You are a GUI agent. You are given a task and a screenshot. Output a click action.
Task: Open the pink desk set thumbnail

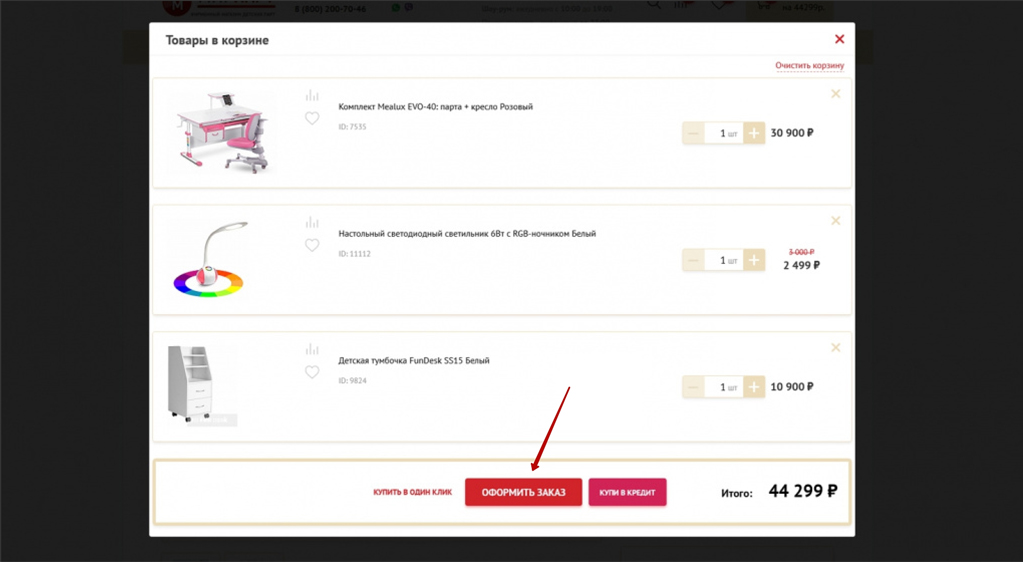(221, 133)
